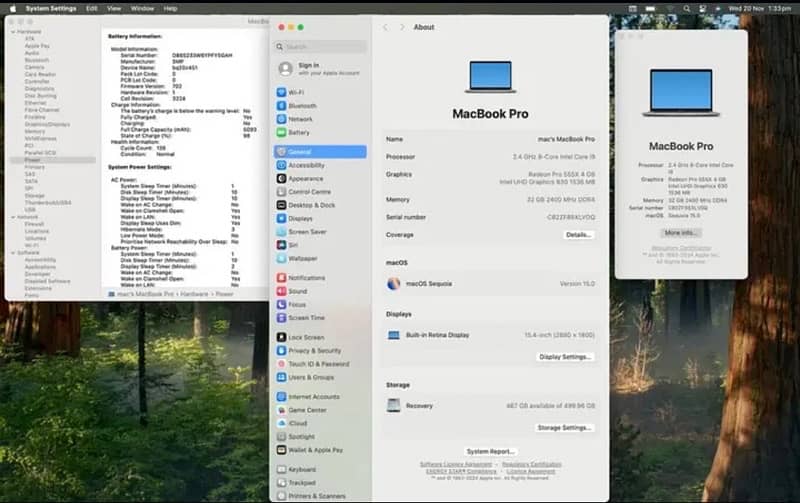Select Memory in the Hardware list

[35, 131]
